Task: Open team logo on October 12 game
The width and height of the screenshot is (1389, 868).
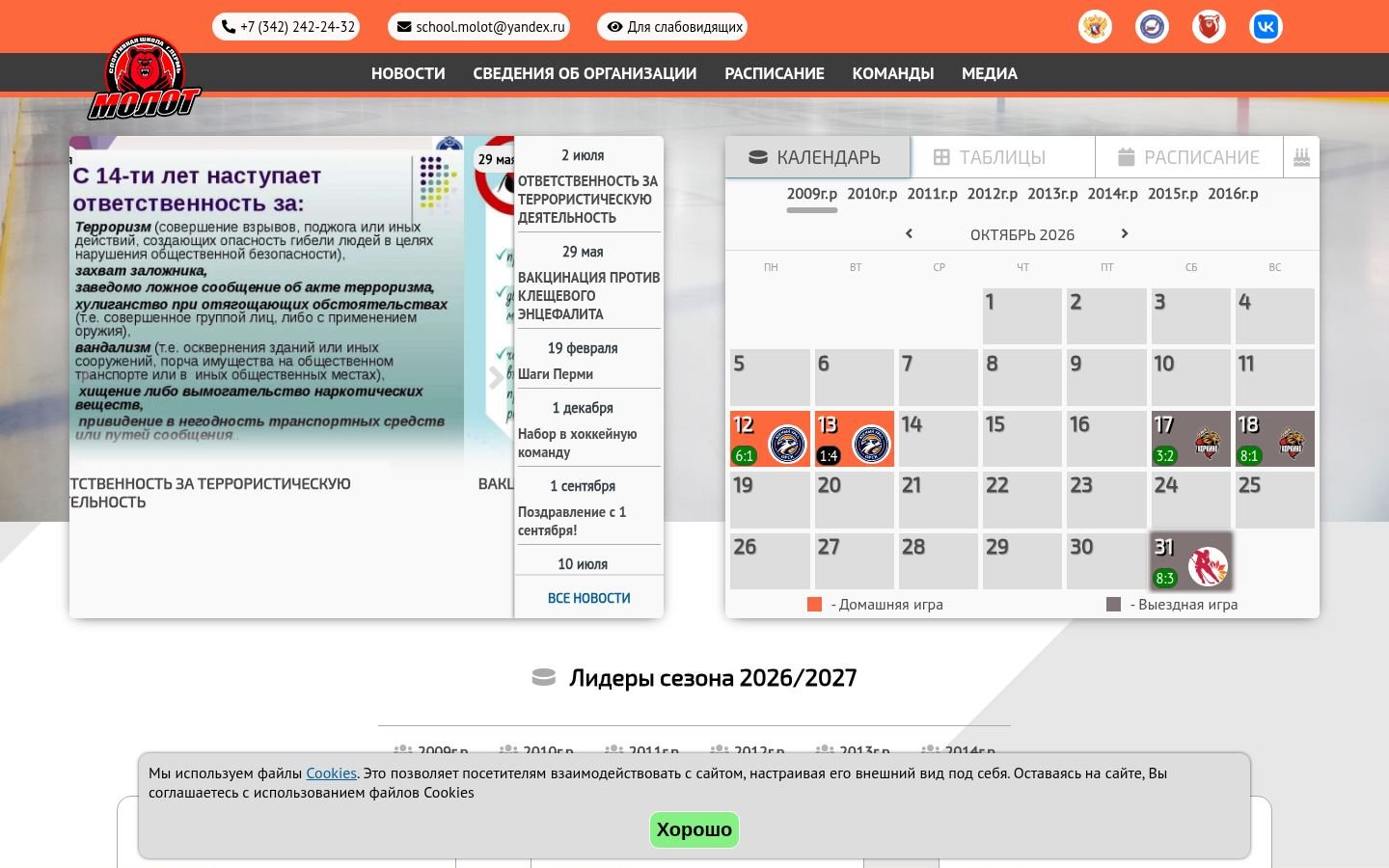Action: 787,445
